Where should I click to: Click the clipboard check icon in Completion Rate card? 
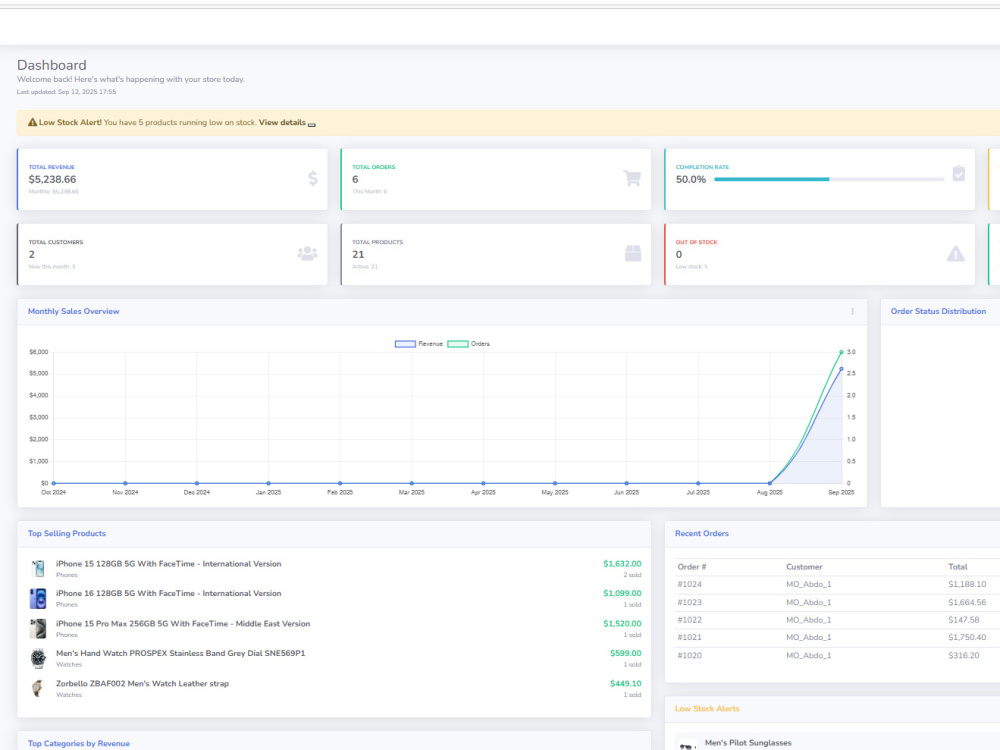click(x=959, y=173)
